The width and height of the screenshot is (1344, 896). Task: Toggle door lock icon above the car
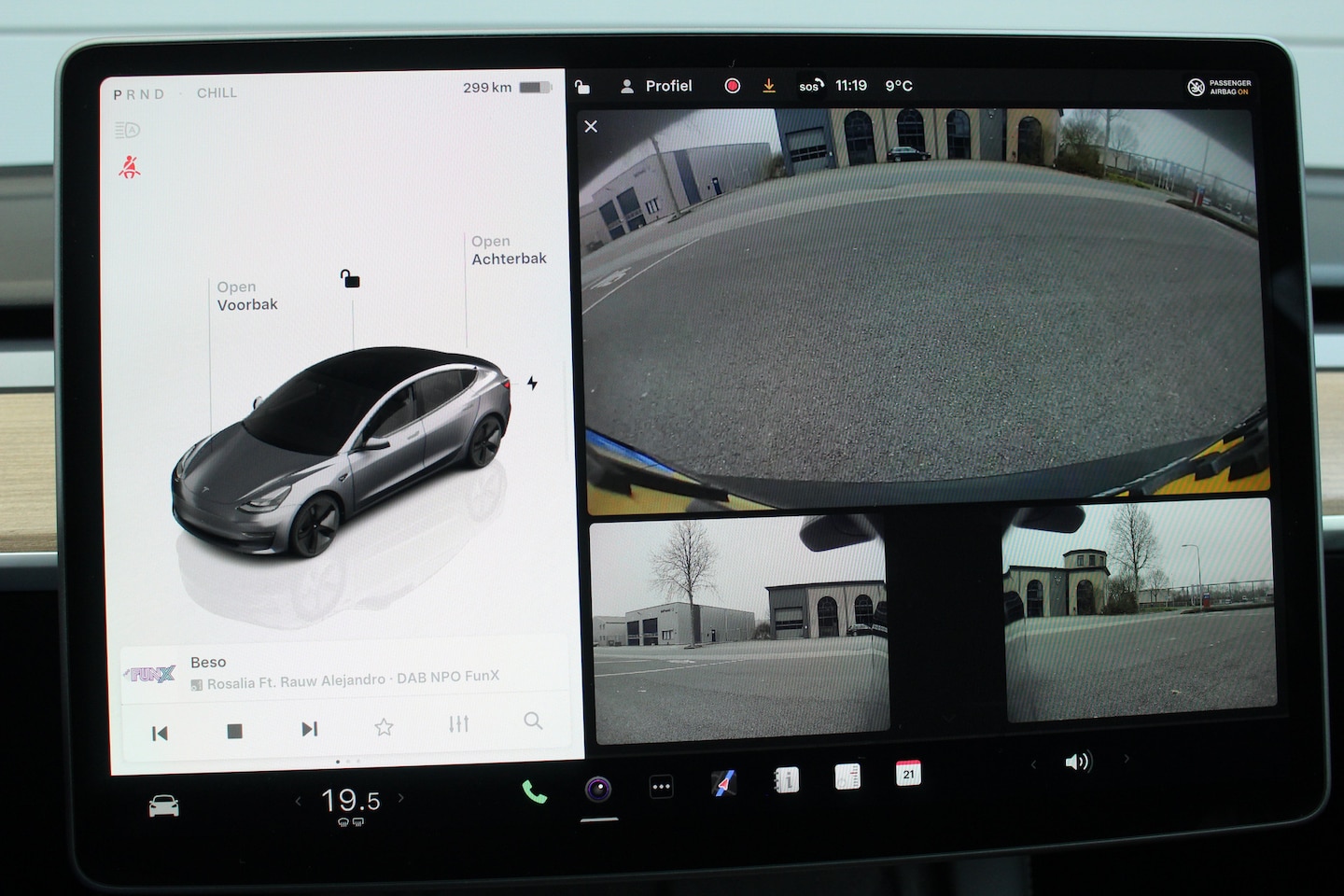point(350,278)
